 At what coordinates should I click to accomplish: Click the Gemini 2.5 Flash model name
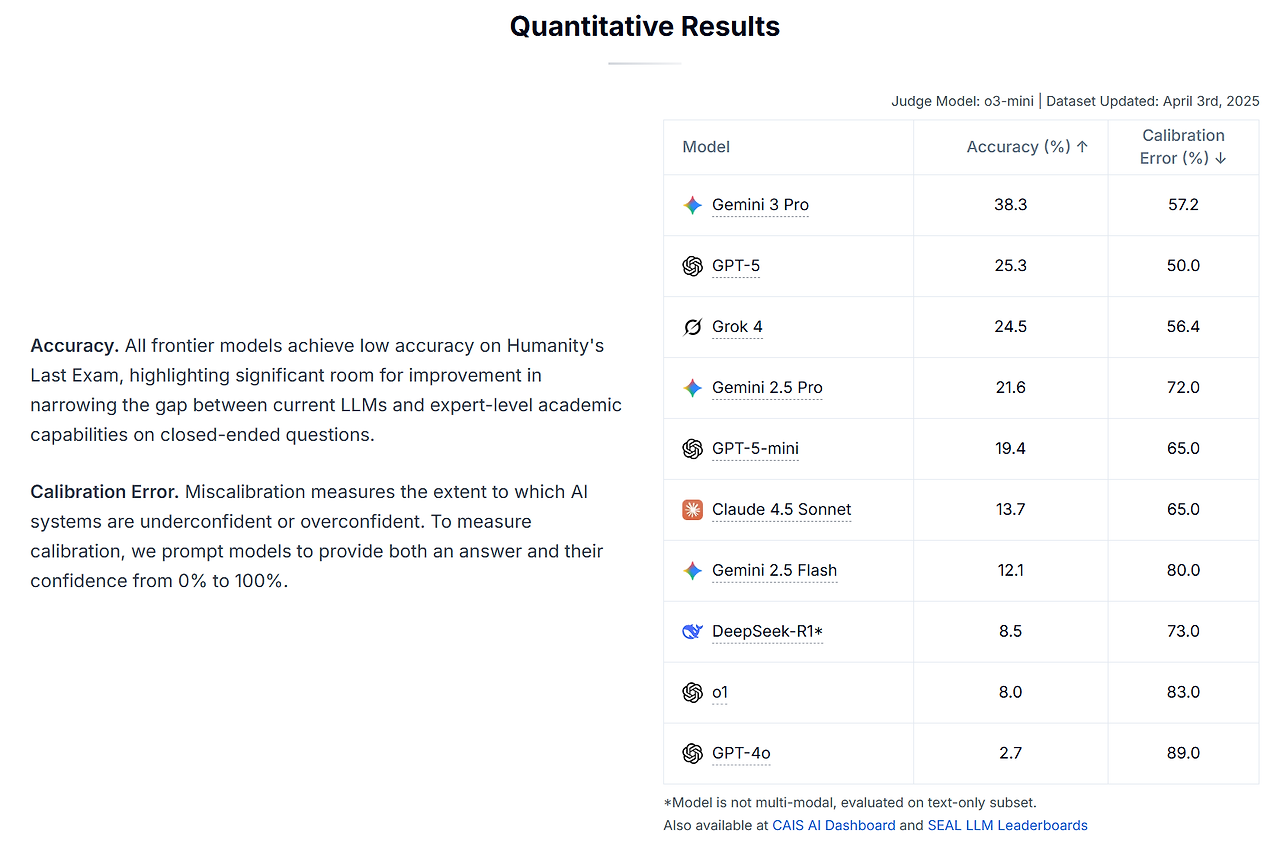774,571
